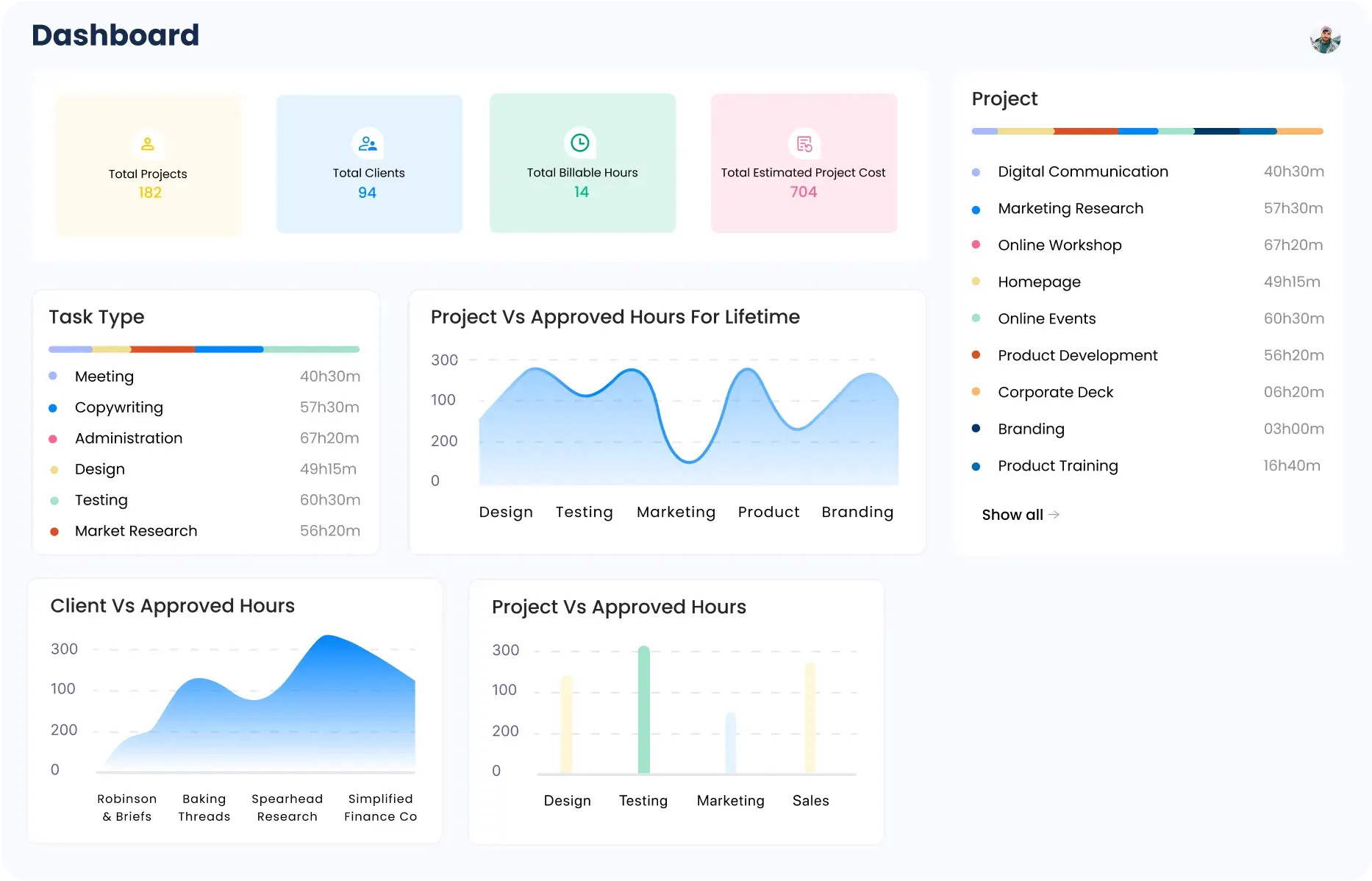Click the Administration task type label

[x=129, y=438]
